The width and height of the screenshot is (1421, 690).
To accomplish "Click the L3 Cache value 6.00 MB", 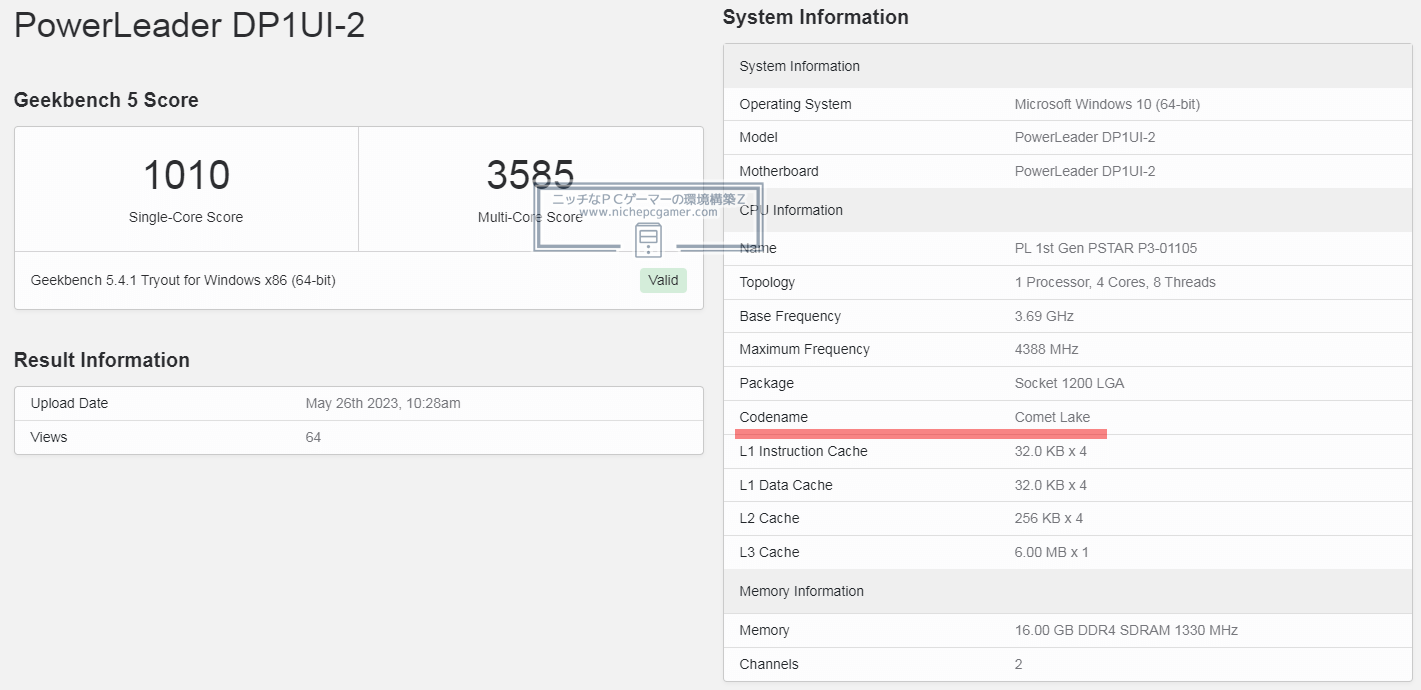I will [x=1051, y=552].
